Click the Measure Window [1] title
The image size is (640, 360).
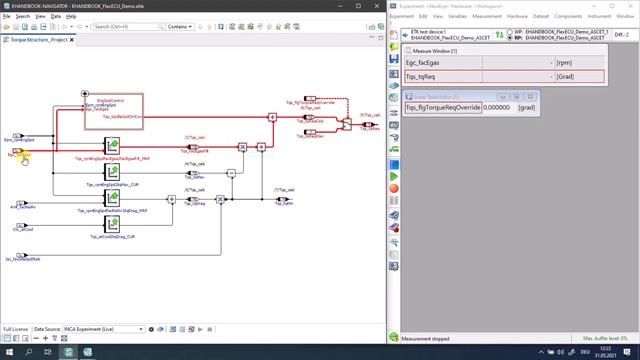click(x=435, y=51)
